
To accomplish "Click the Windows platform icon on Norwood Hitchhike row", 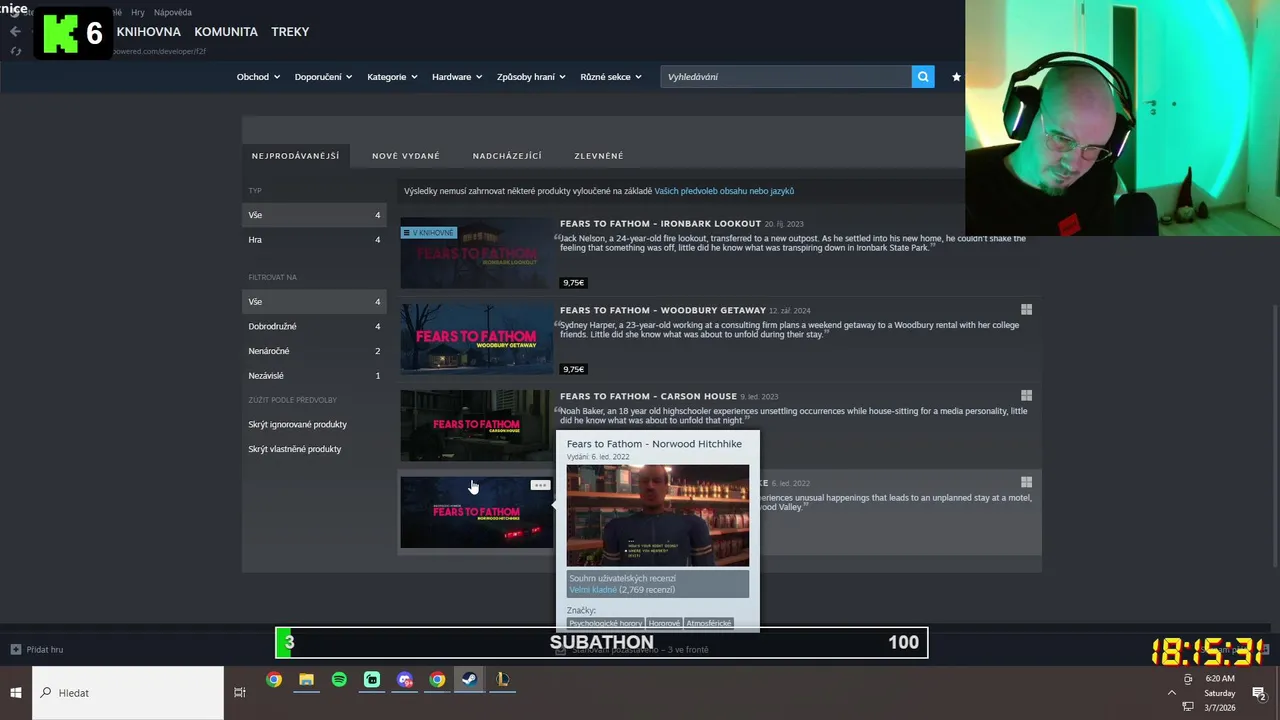I will point(1026,482).
